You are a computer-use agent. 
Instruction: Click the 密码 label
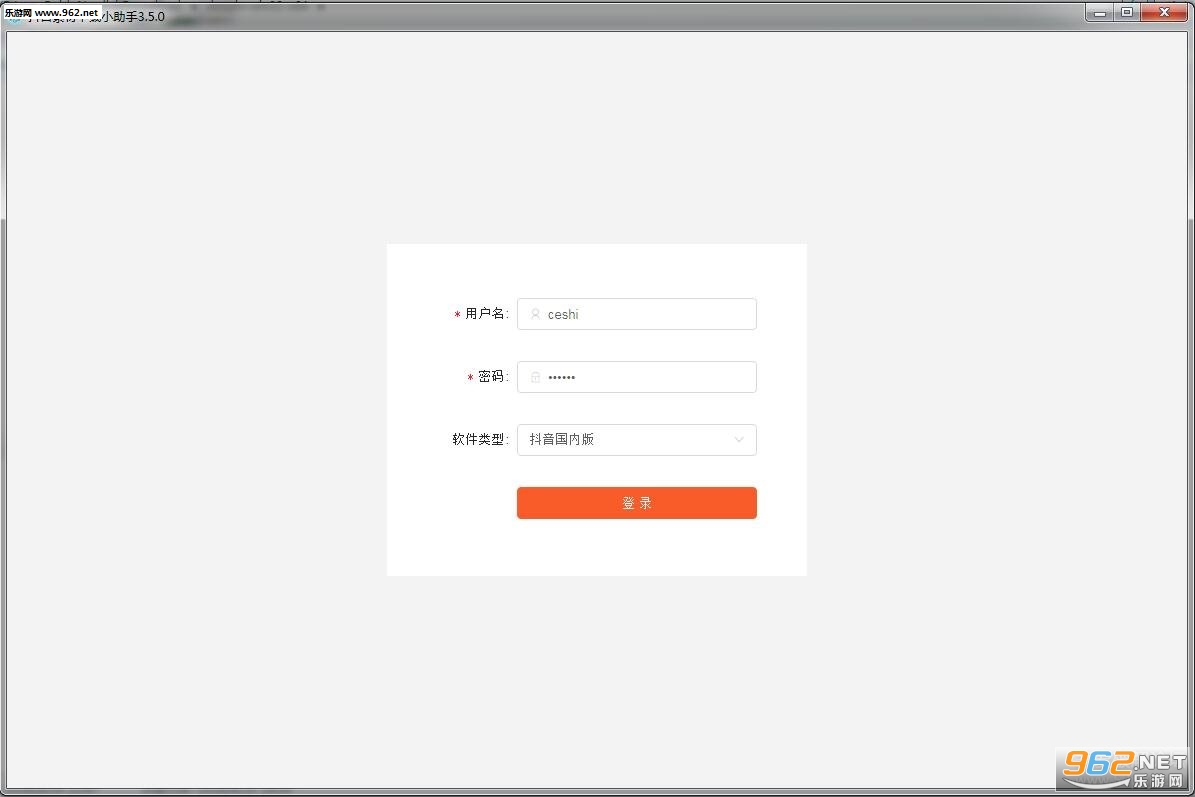click(x=492, y=377)
